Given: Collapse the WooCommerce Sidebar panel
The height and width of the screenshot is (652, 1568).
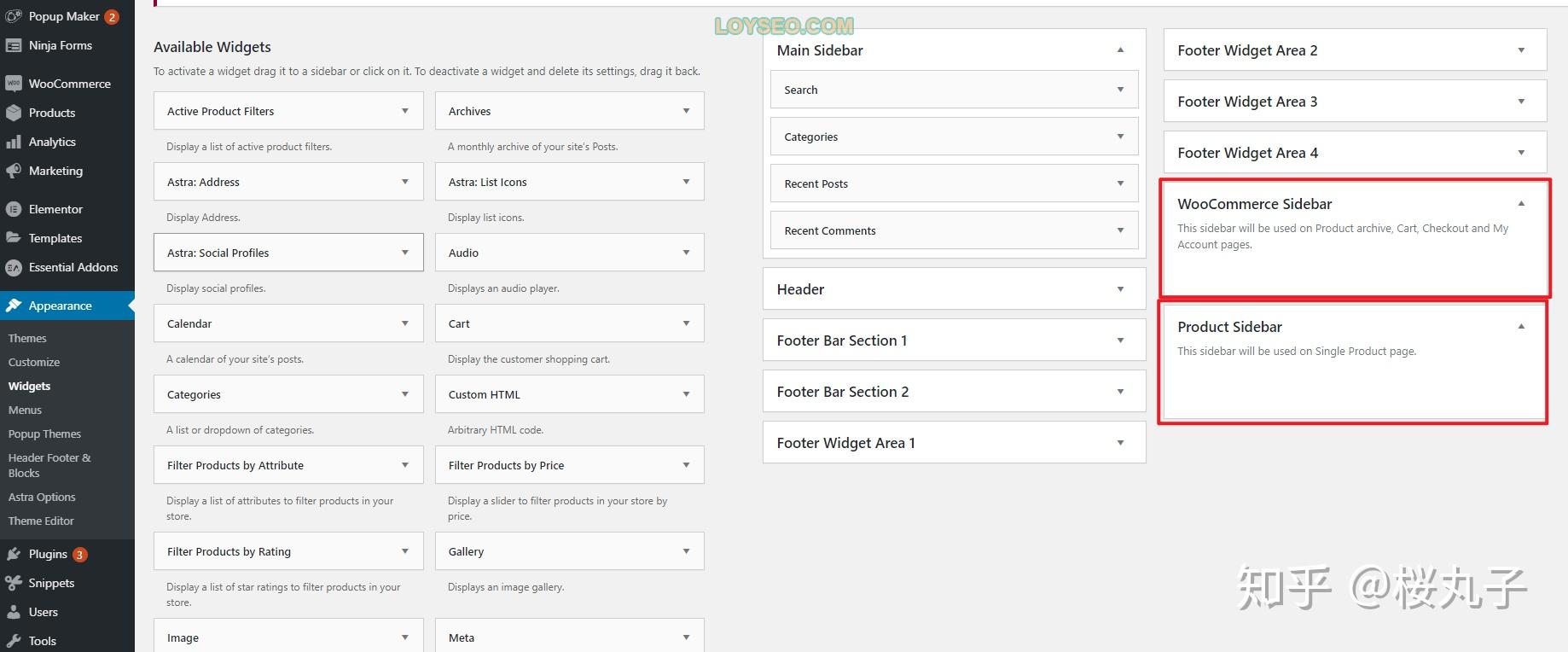Looking at the screenshot, I should coord(1520,204).
